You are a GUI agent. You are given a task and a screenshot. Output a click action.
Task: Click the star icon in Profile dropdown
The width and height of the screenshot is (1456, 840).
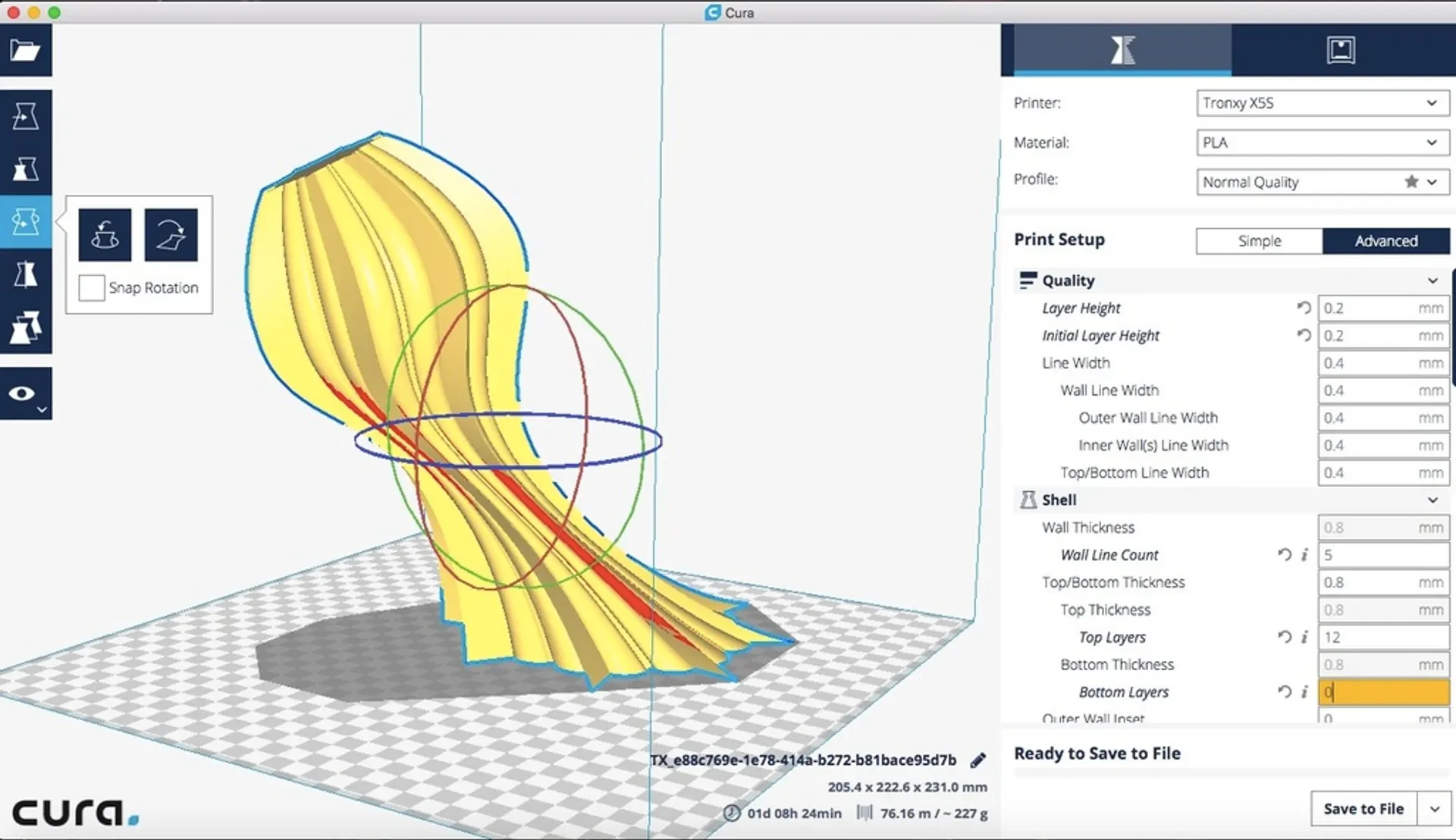tap(1411, 182)
